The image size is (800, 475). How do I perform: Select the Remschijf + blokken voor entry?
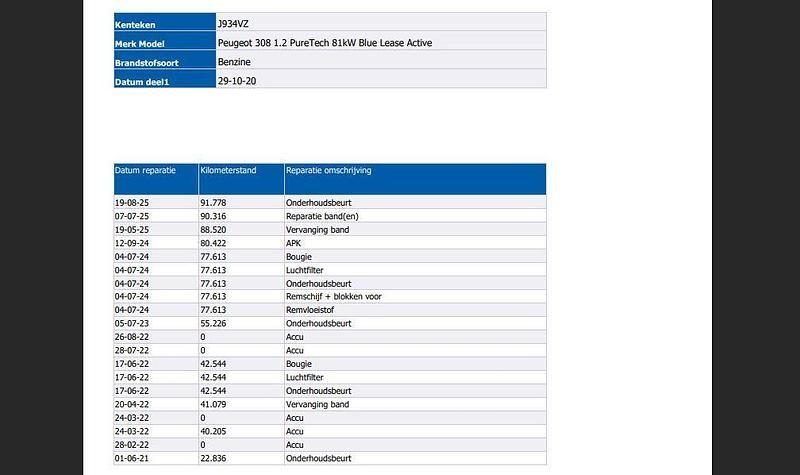coord(334,297)
